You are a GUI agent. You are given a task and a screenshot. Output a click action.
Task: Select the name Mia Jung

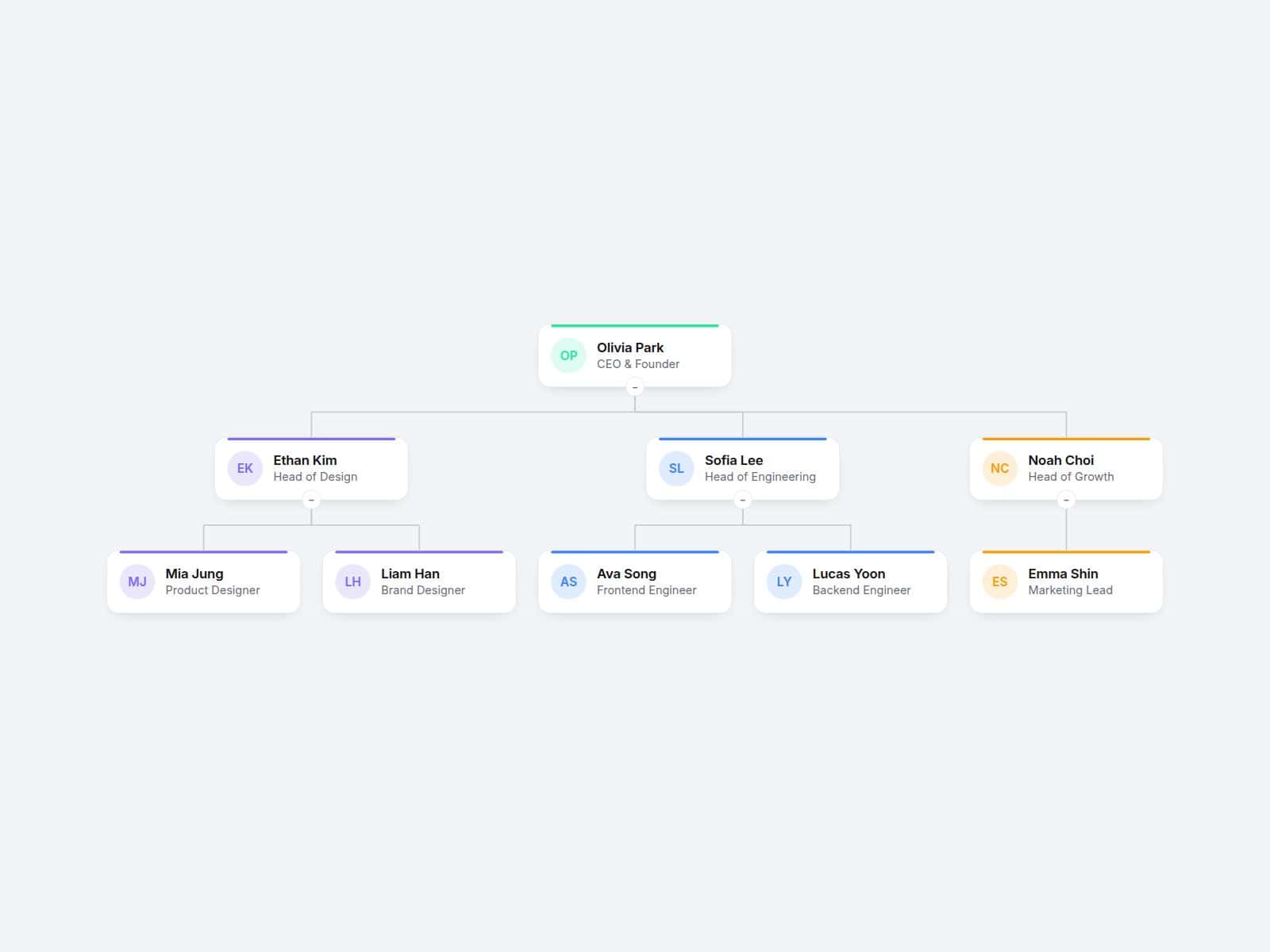(194, 574)
